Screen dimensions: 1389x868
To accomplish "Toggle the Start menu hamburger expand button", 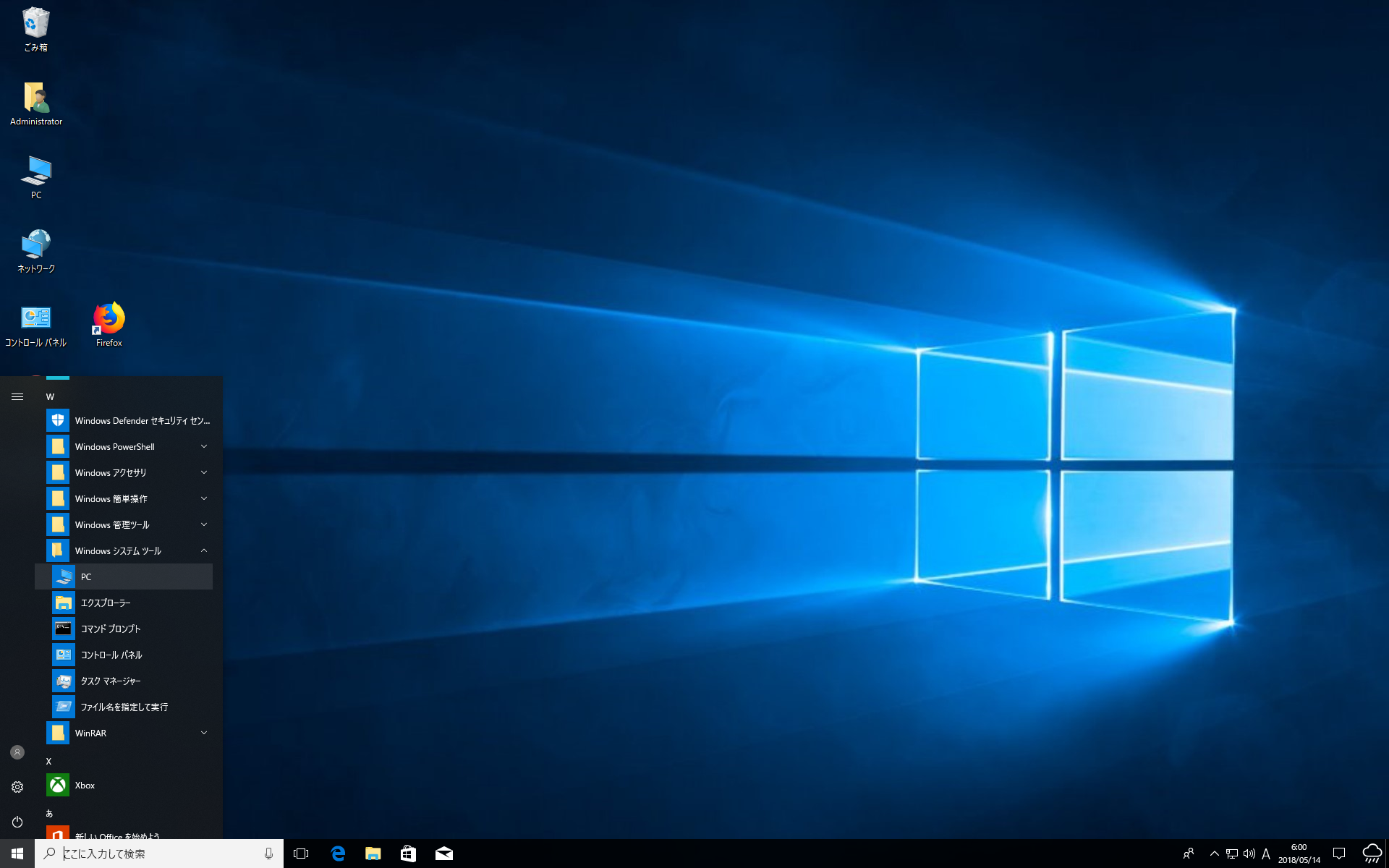I will point(17,396).
